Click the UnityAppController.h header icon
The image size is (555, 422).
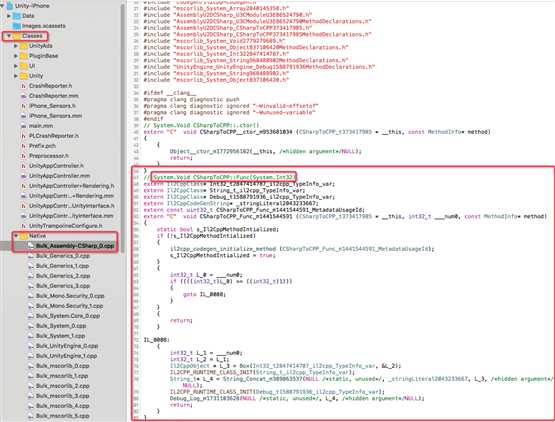pyautogui.click(x=24, y=166)
